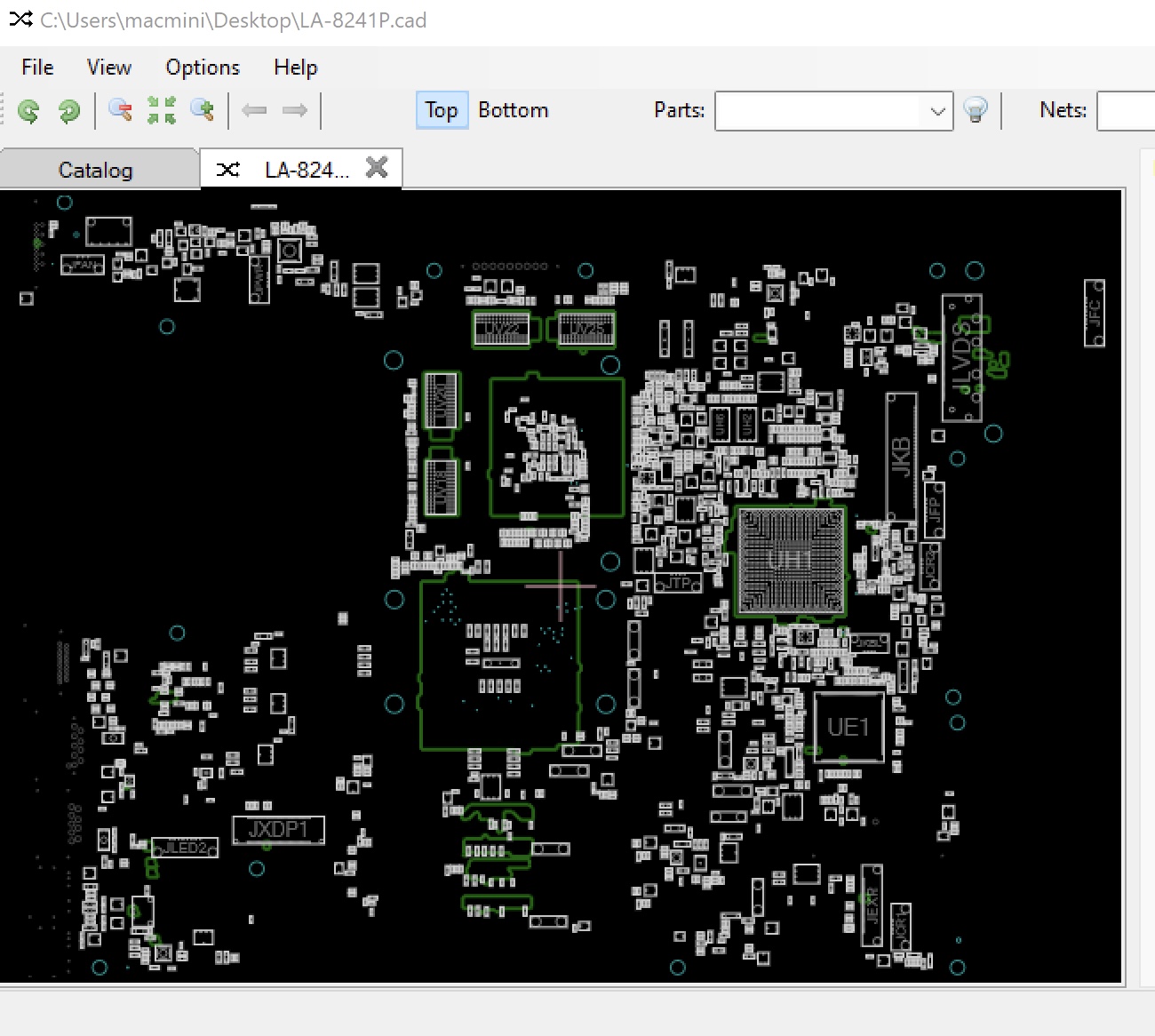The height and width of the screenshot is (1036, 1155).
Task: Open the View menu
Action: 109,68
